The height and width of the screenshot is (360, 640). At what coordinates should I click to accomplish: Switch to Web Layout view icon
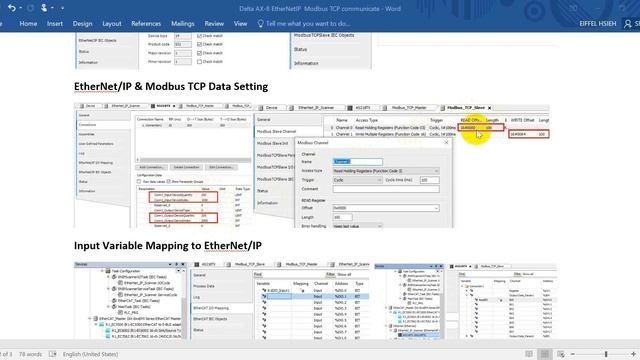pos(561,354)
